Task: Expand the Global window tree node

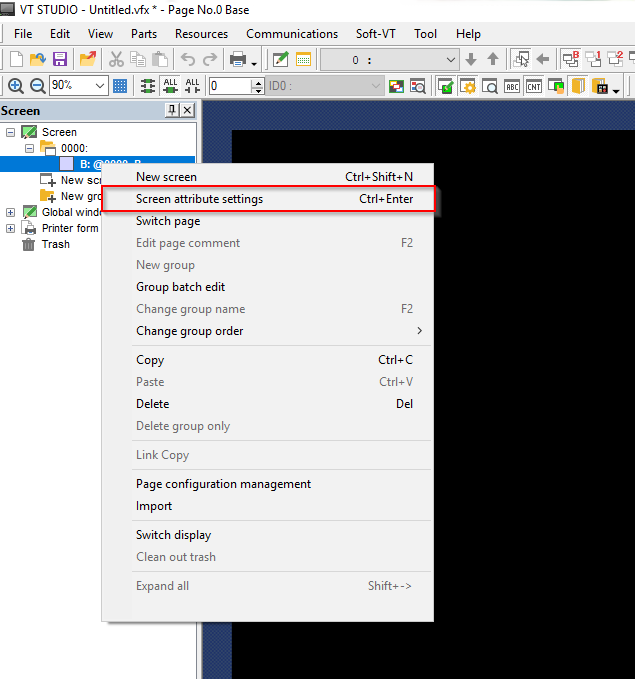Action: (x=10, y=212)
